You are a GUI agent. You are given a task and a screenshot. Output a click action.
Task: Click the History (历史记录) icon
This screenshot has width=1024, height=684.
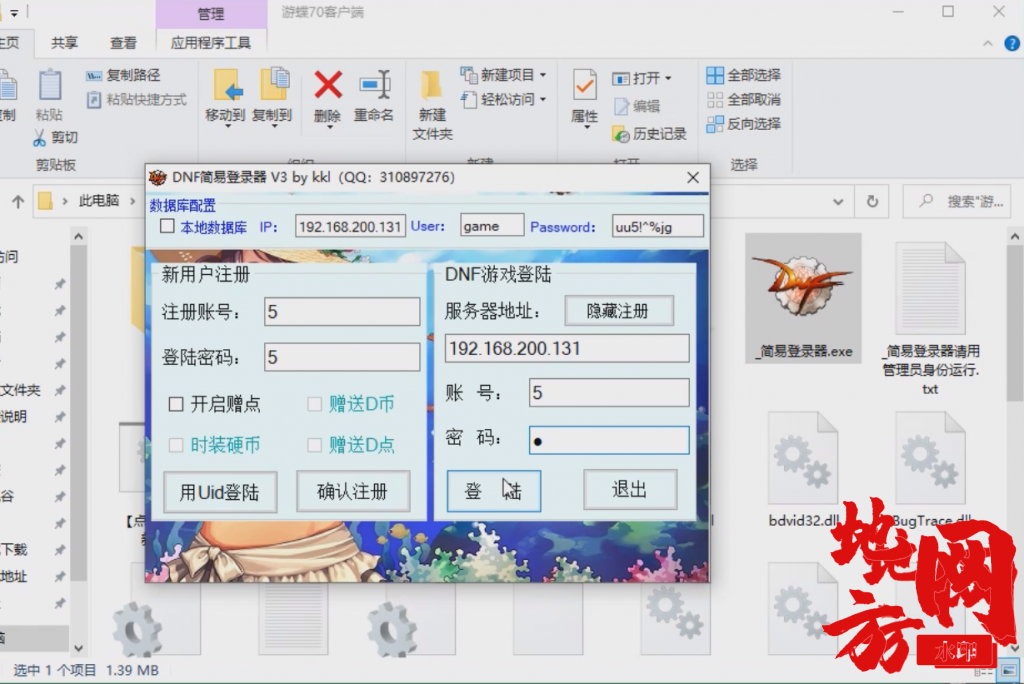(x=620, y=134)
